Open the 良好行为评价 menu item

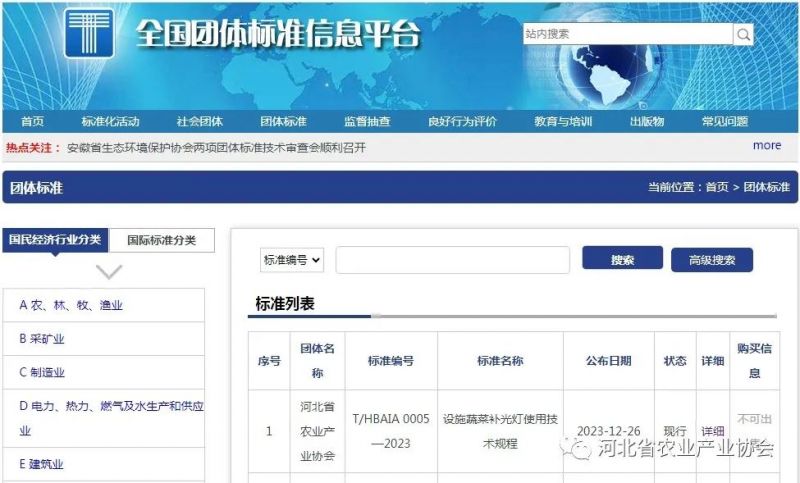[462, 121]
